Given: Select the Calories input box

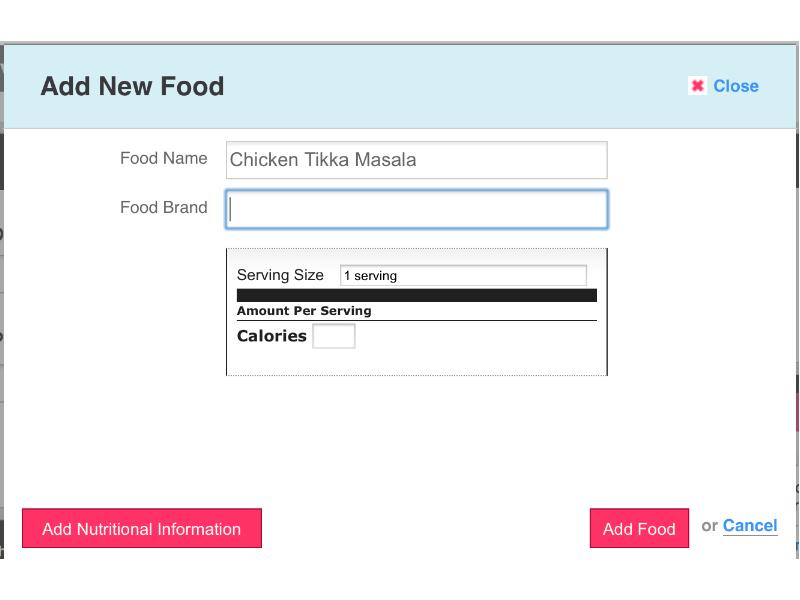Looking at the screenshot, I should (x=334, y=336).
